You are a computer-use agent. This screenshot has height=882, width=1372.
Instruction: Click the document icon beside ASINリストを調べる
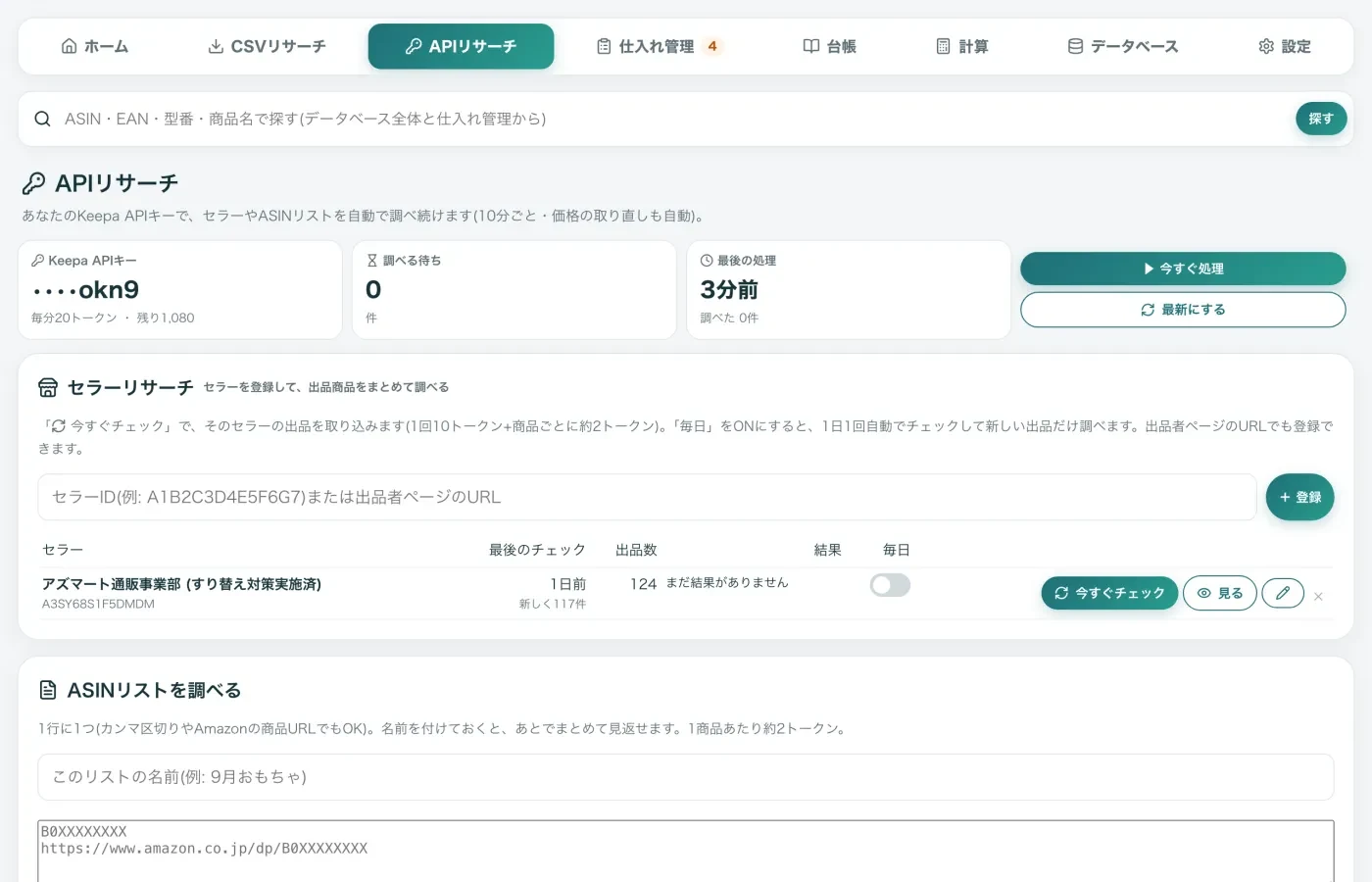(48, 691)
